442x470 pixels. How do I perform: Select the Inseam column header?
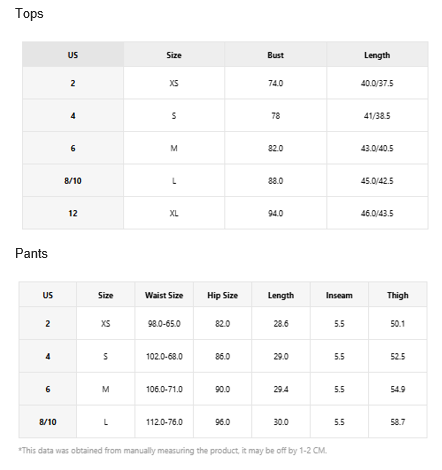click(x=339, y=295)
